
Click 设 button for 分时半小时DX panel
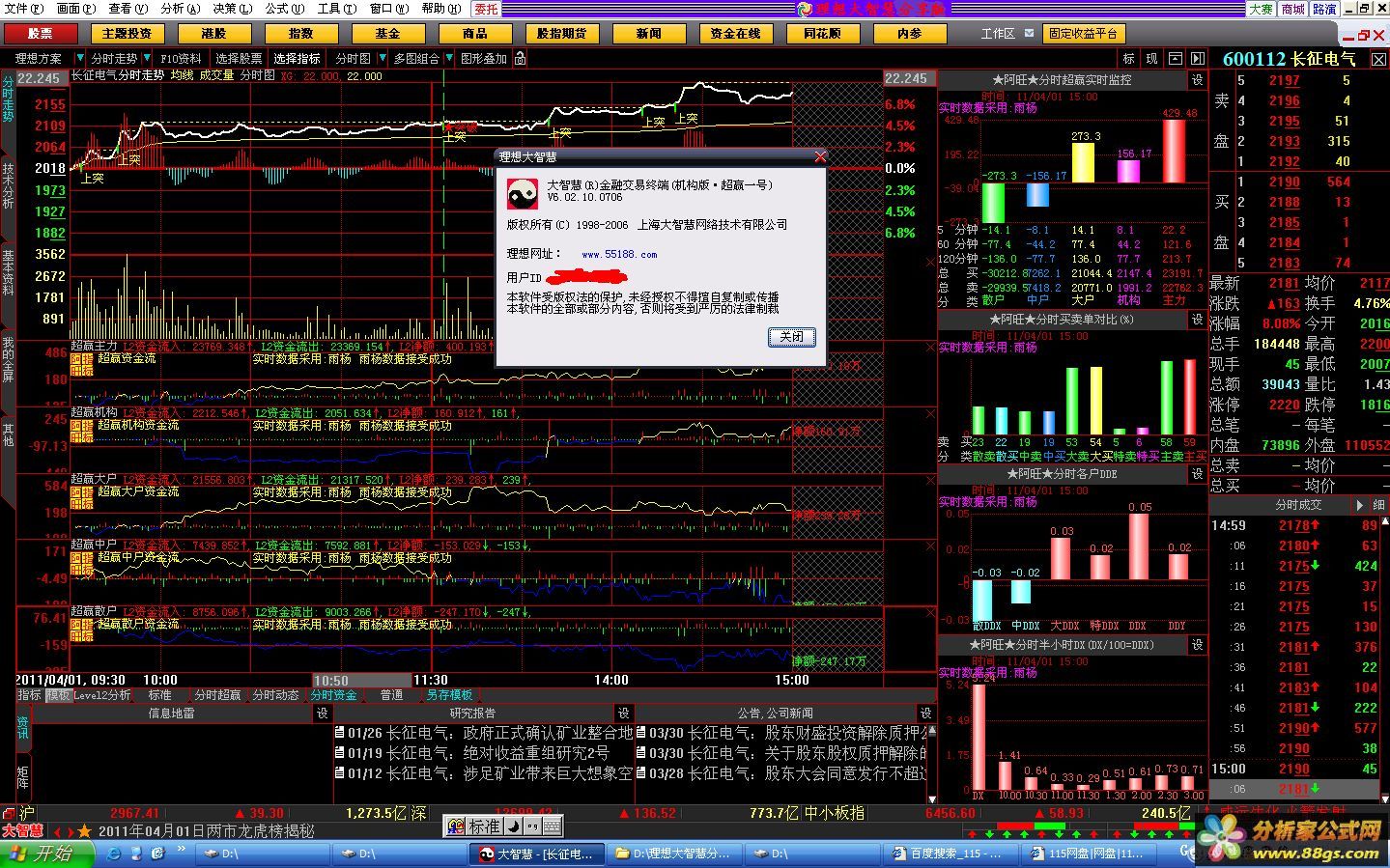pyautogui.click(x=1198, y=645)
